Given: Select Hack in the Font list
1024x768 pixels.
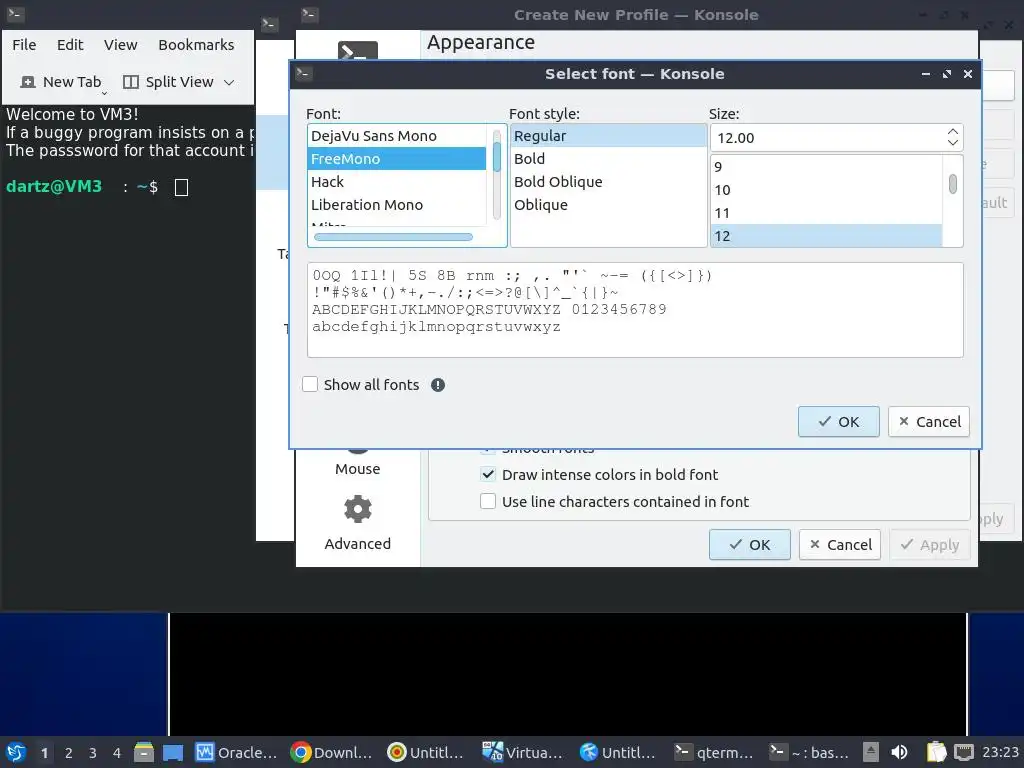Looking at the screenshot, I should pos(396,182).
